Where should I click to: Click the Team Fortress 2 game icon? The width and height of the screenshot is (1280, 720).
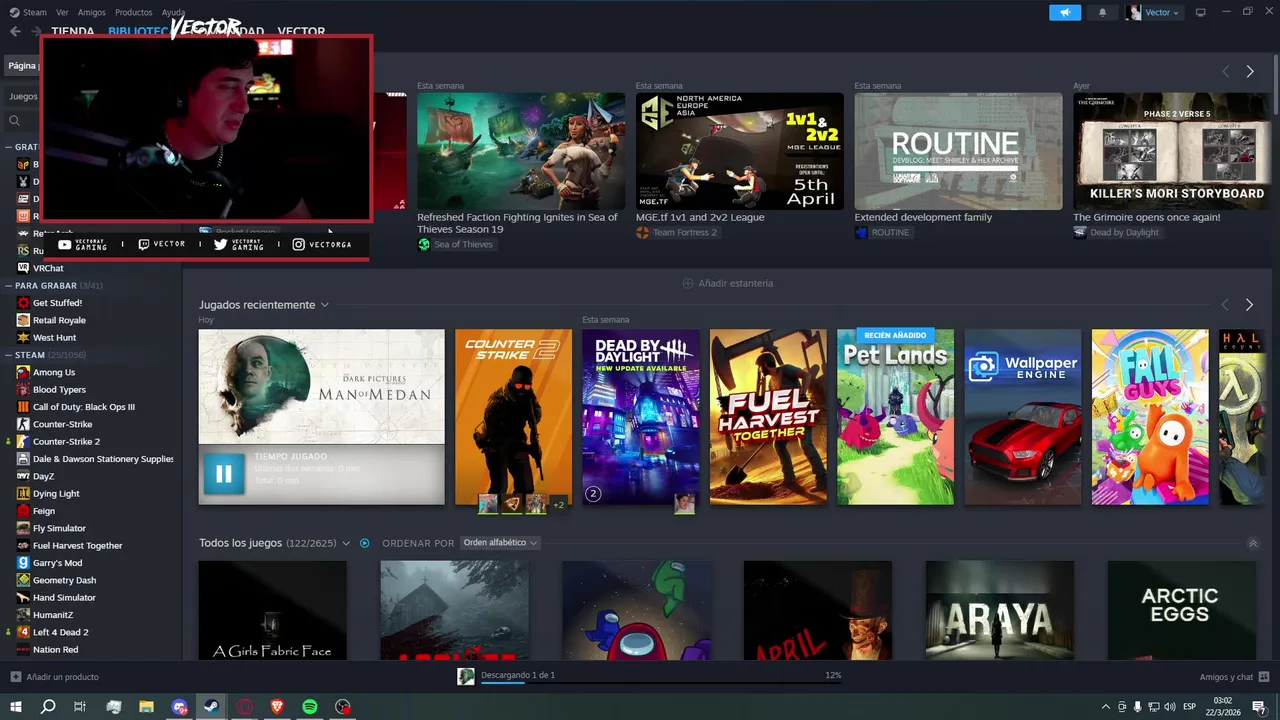pos(643,232)
